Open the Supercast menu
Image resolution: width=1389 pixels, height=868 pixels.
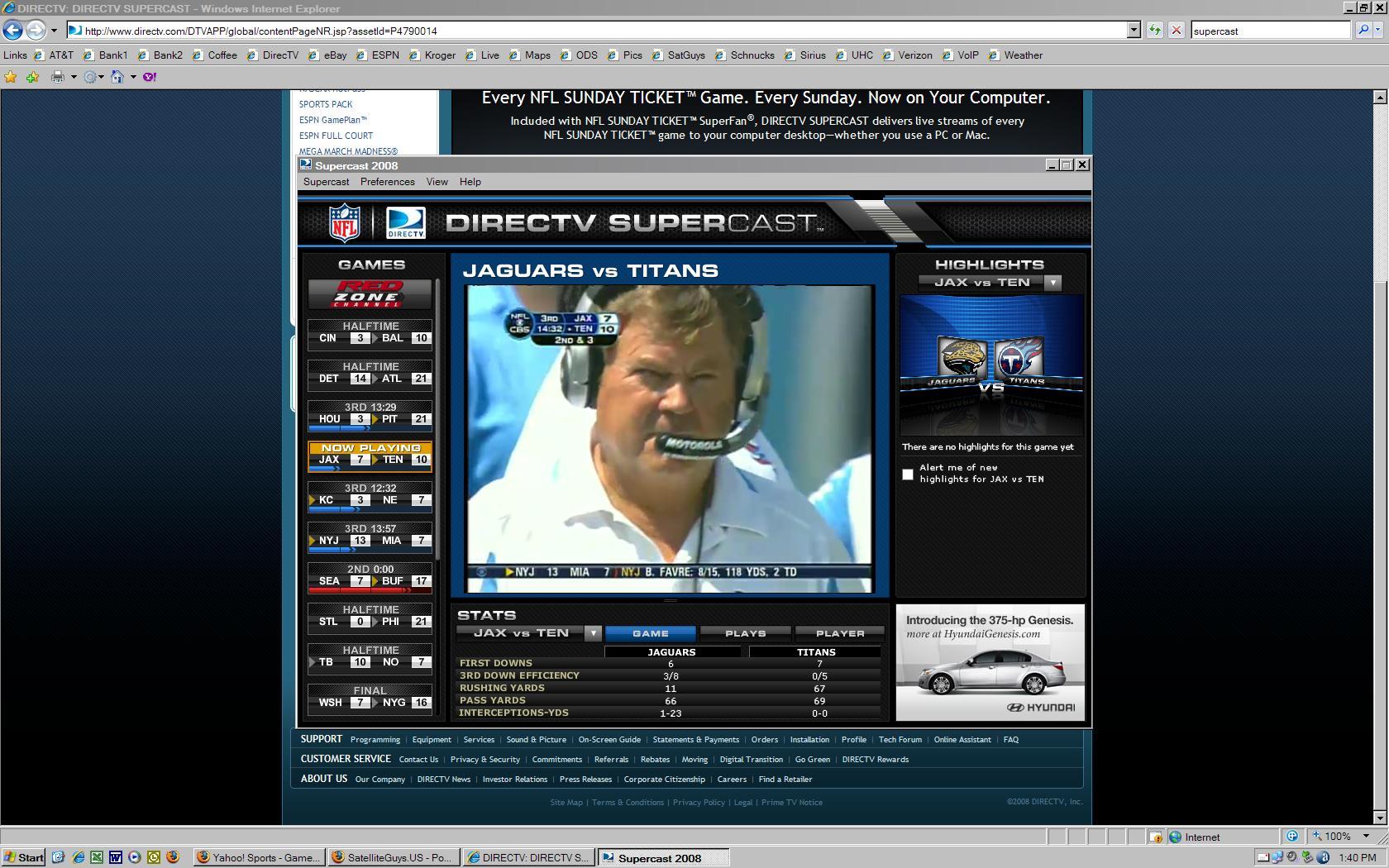pyautogui.click(x=326, y=182)
